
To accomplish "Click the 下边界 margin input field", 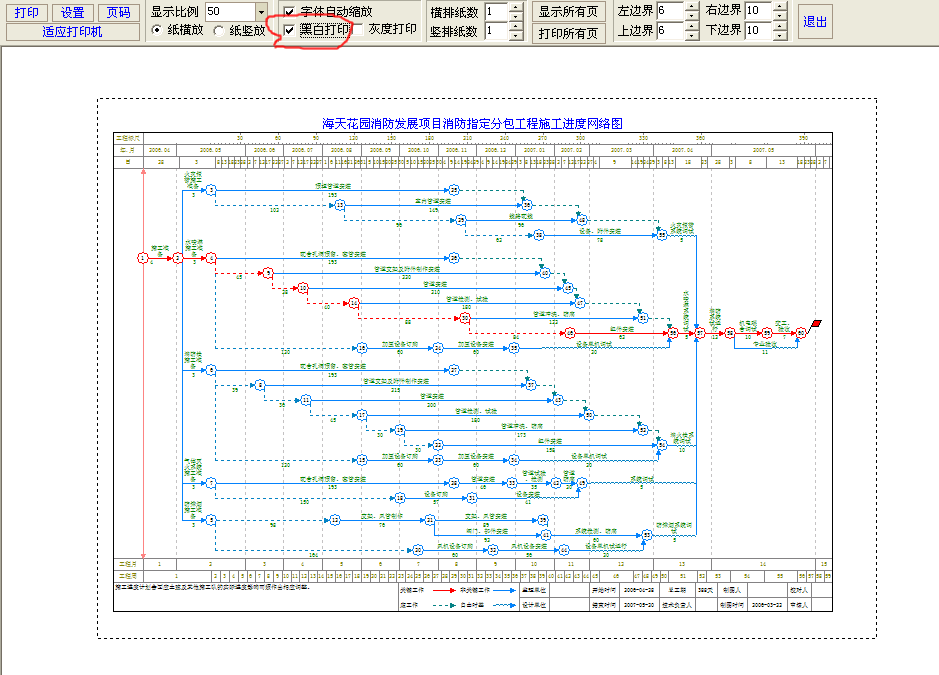I will (x=758, y=31).
